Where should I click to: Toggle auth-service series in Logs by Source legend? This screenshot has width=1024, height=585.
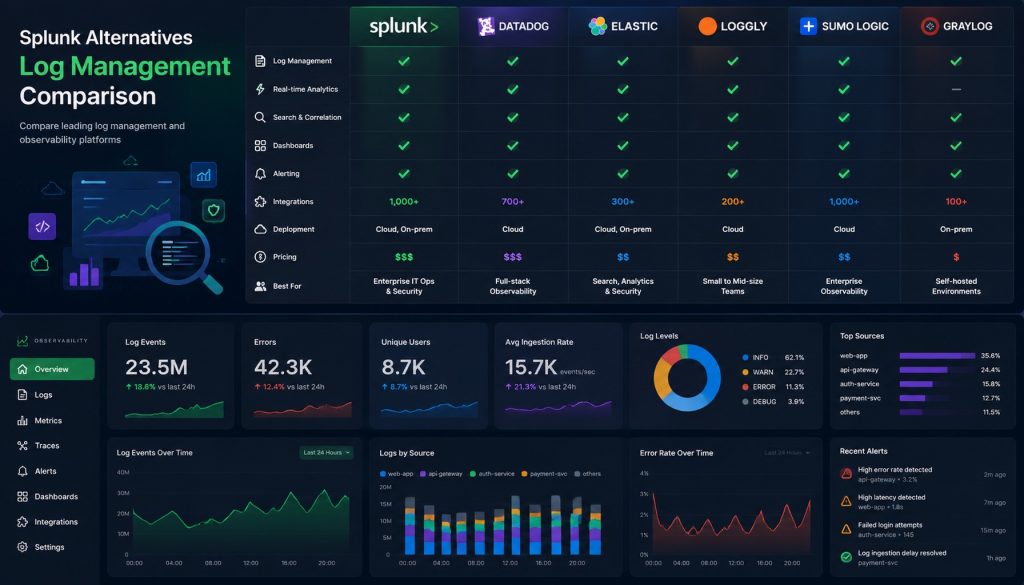click(x=492, y=474)
